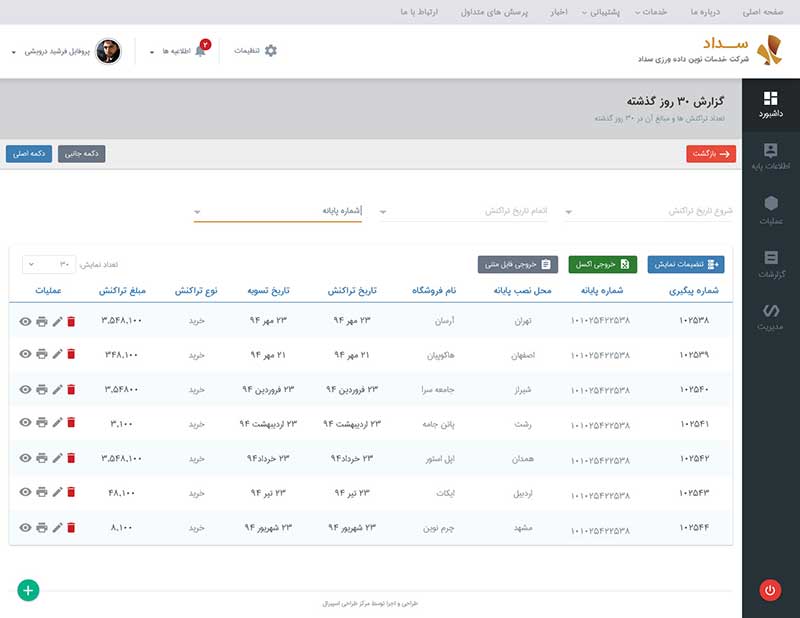This screenshot has height=618, width=800.
Task: Edit row 102544 with pencil icon
Action: (x=57, y=527)
